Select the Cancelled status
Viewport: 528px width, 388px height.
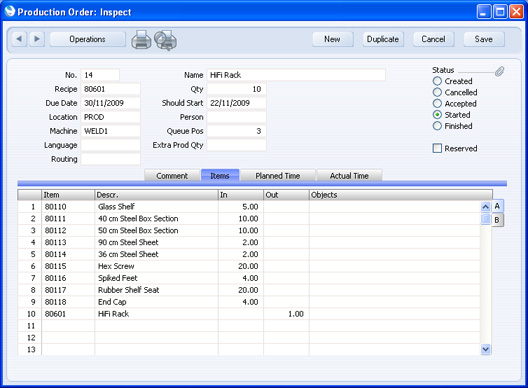(437, 92)
